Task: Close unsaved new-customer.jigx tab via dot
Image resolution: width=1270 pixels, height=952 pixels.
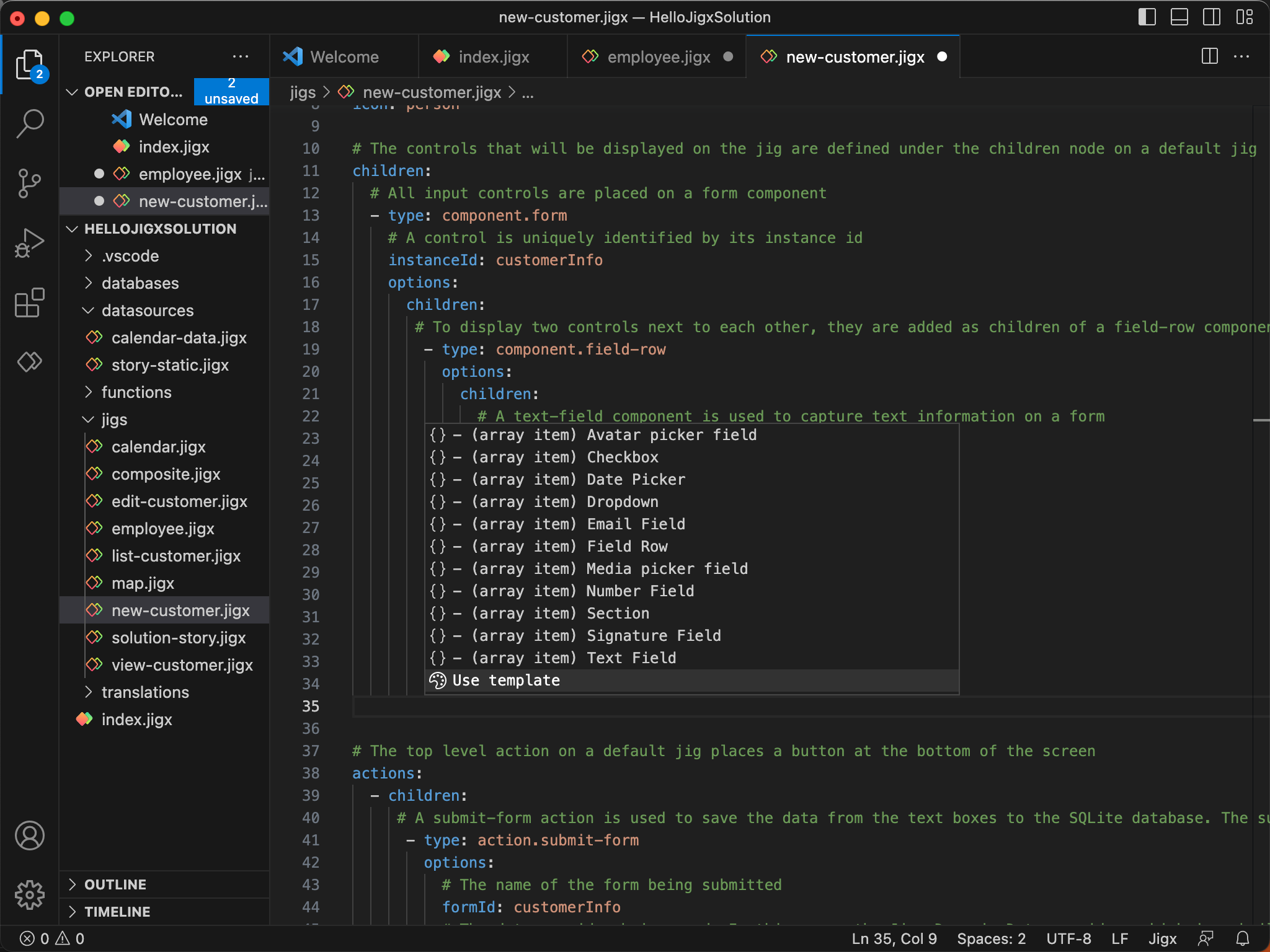Action: tap(942, 56)
